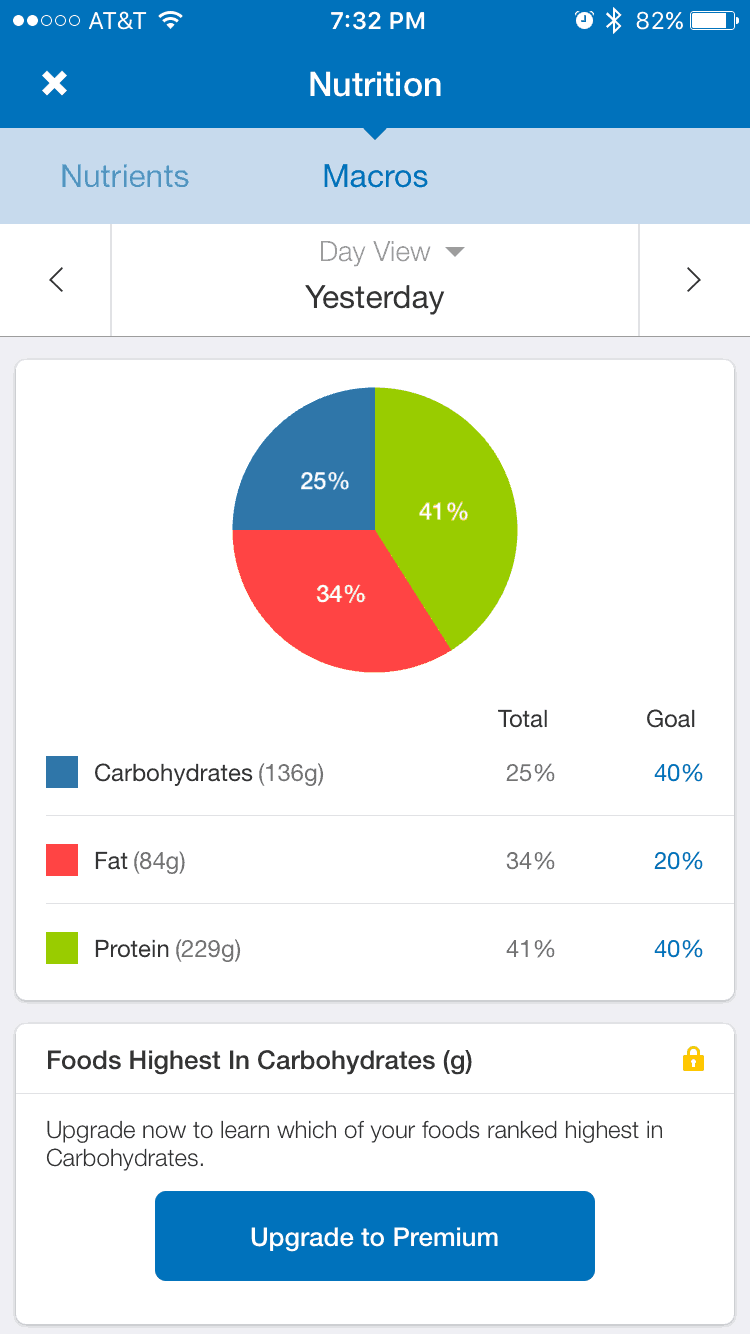The height and width of the screenshot is (1334, 750).
Task: Go to next day with right chevron
Action: coord(693,280)
